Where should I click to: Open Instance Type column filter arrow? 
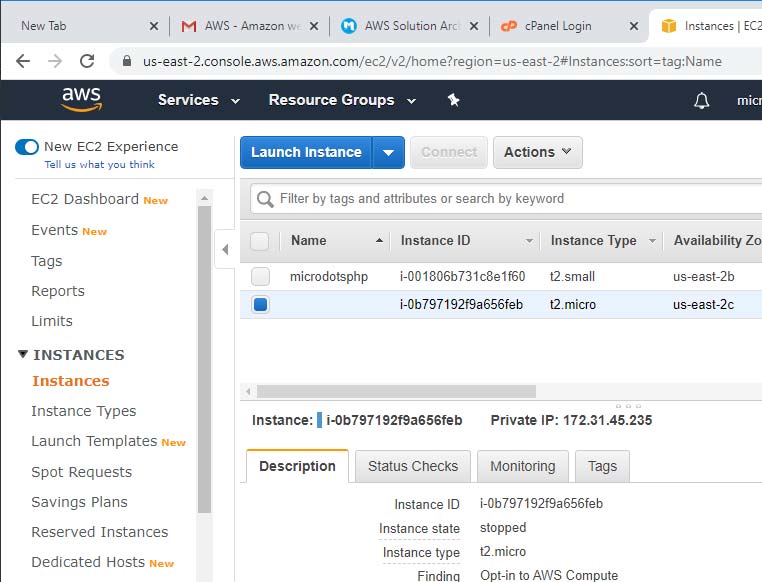(652, 240)
